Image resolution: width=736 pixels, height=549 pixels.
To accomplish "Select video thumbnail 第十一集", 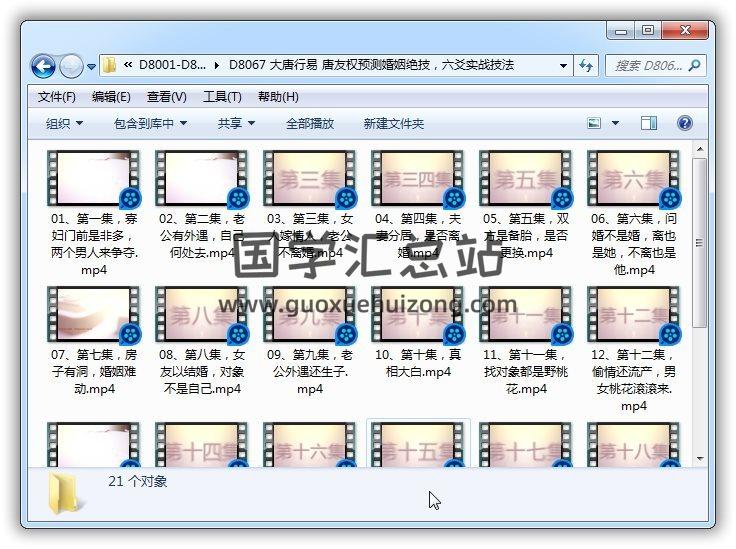I will (x=526, y=314).
